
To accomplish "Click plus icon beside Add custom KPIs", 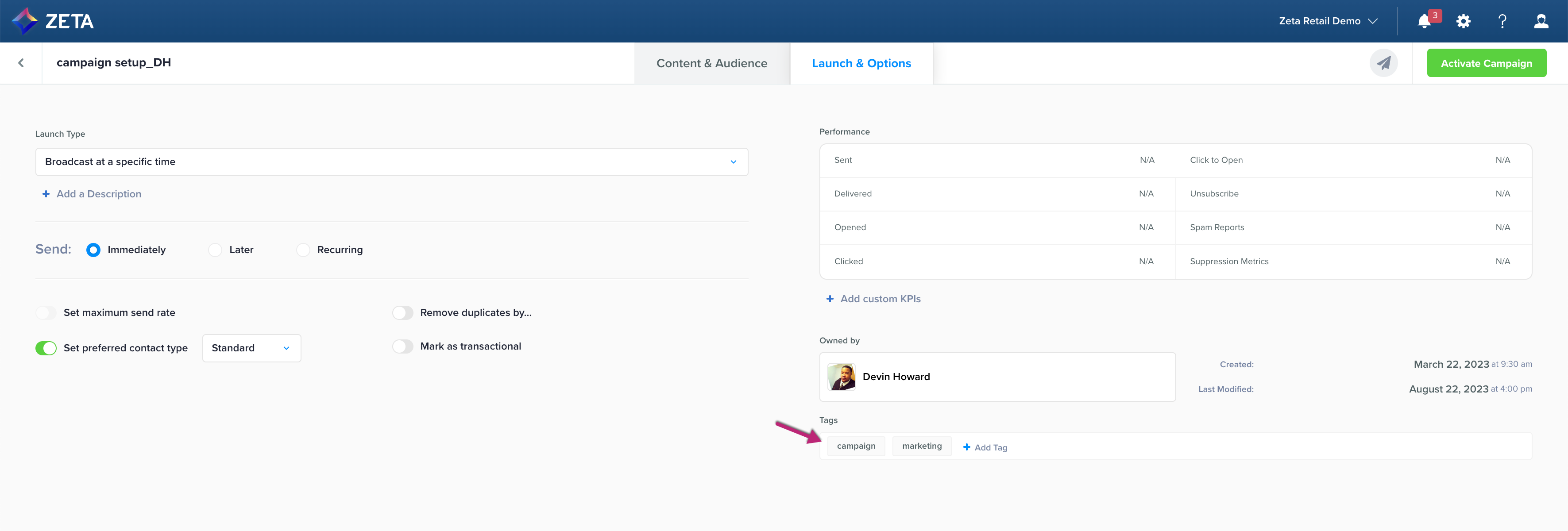I will coord(829,299).
